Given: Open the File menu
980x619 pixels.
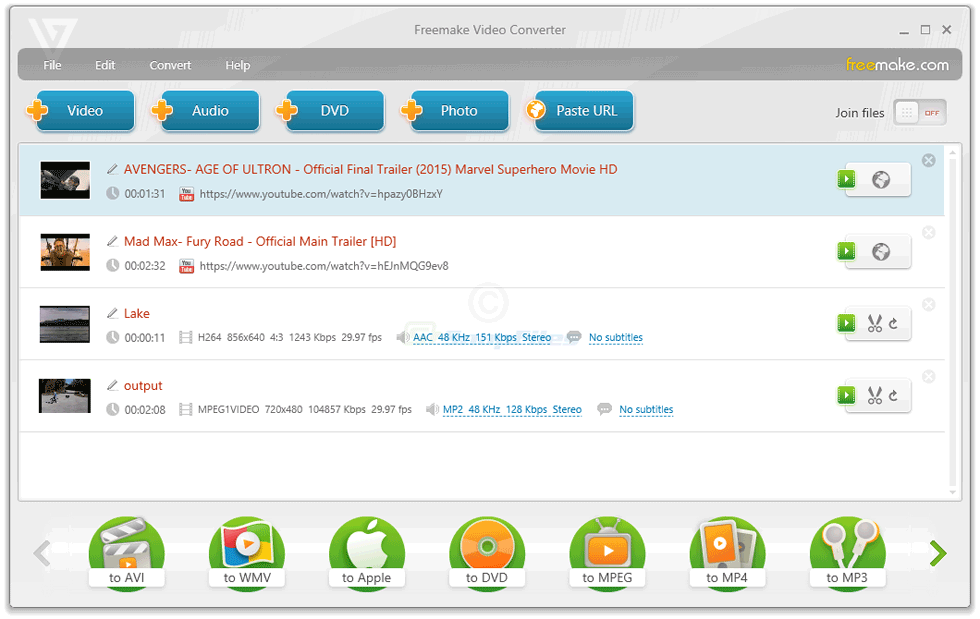Looking at the screenshot, I should coord(52,65).
